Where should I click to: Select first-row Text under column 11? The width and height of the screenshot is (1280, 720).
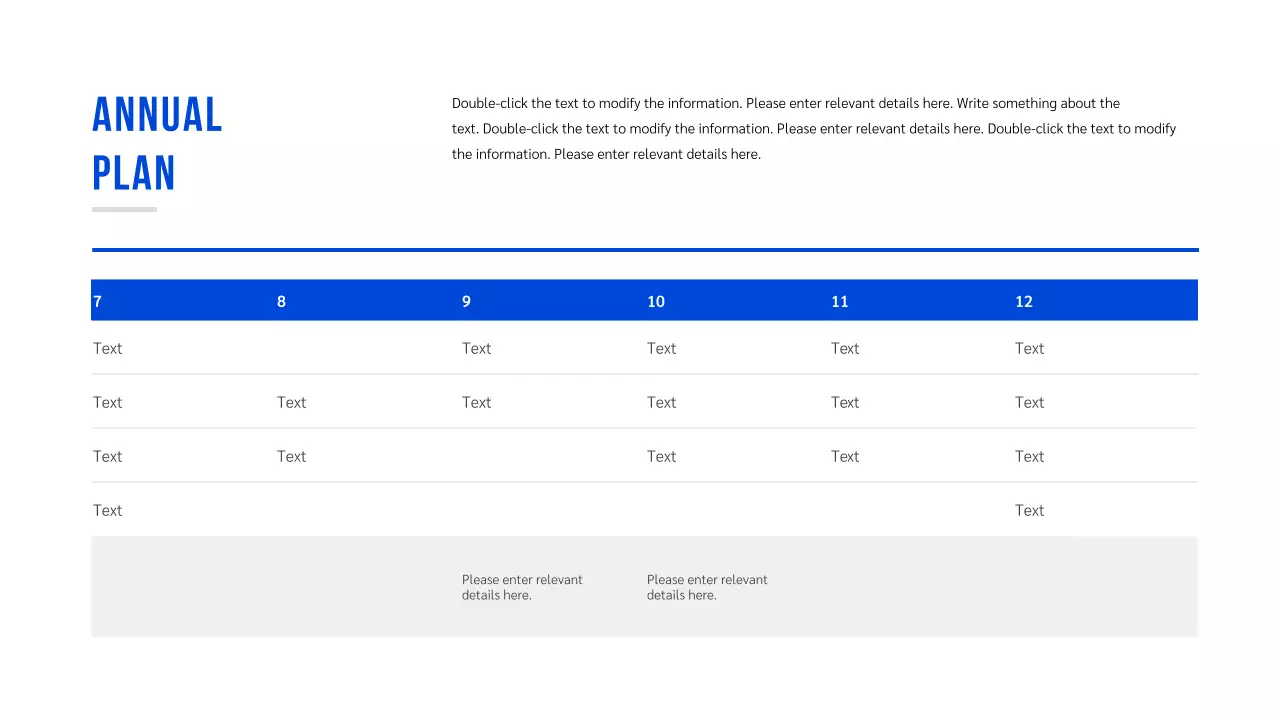click(845, 349)
